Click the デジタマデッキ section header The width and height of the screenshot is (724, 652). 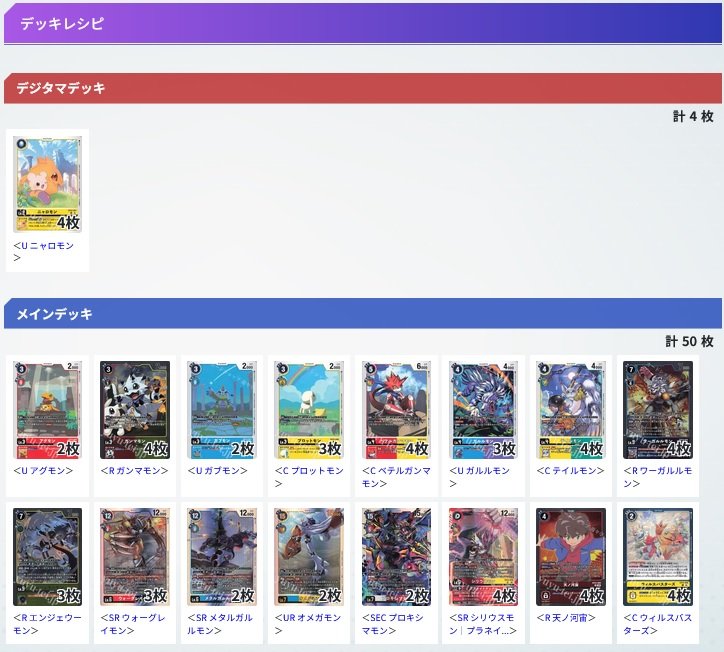tap(363, 88)
